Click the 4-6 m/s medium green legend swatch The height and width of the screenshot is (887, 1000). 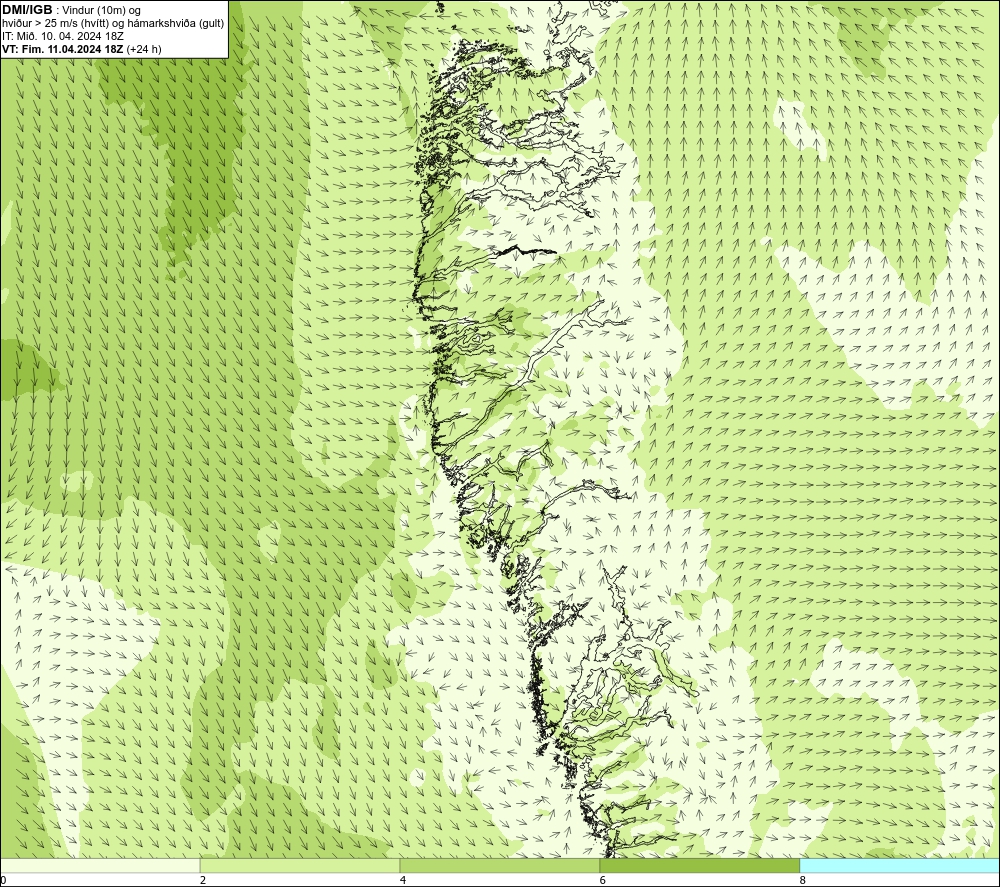pyautogui.click(x=499, y=866)
